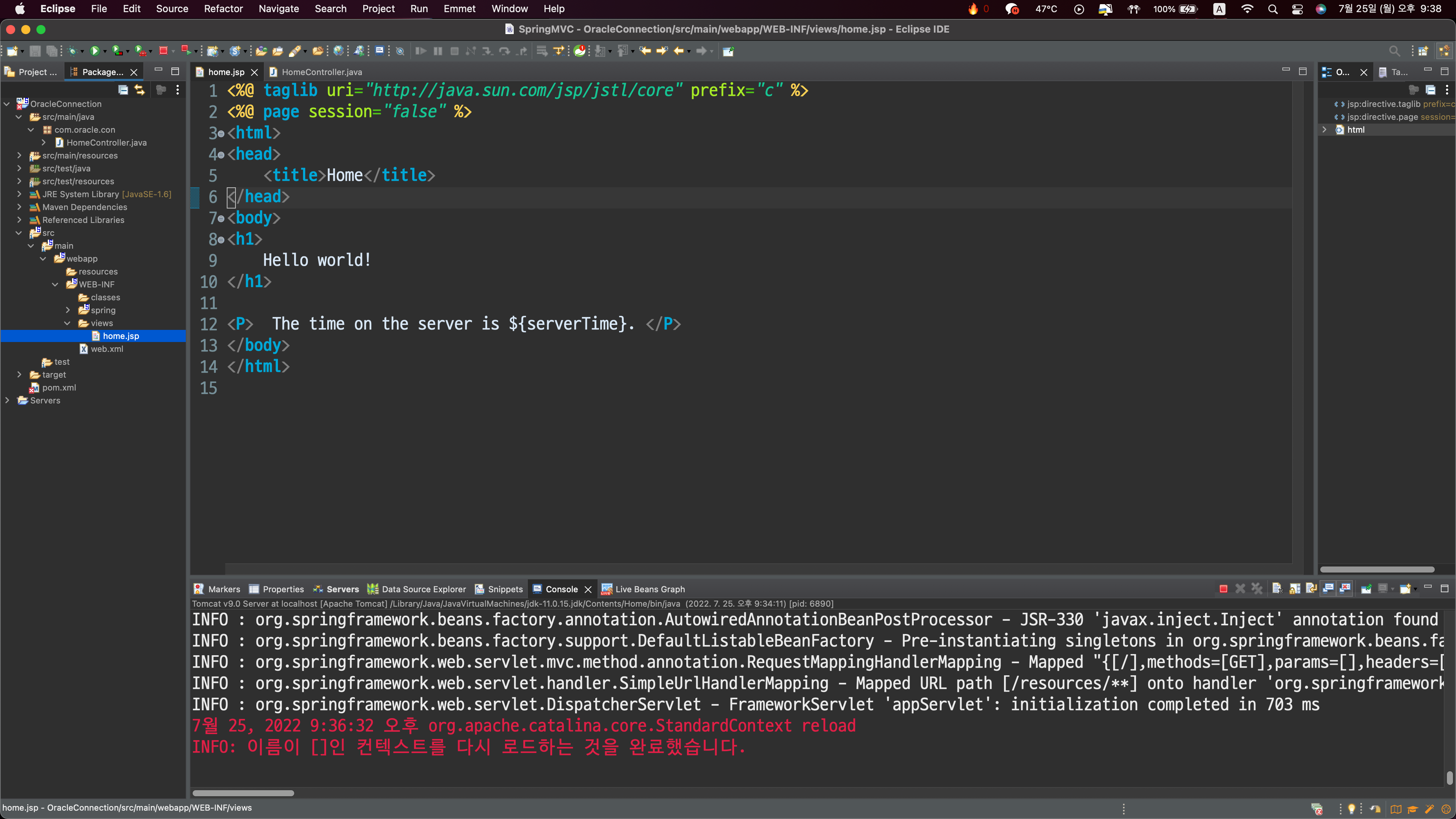The image size is (1456, 819).
Task: Open the Servers view tab
Action: coord(342,589)
